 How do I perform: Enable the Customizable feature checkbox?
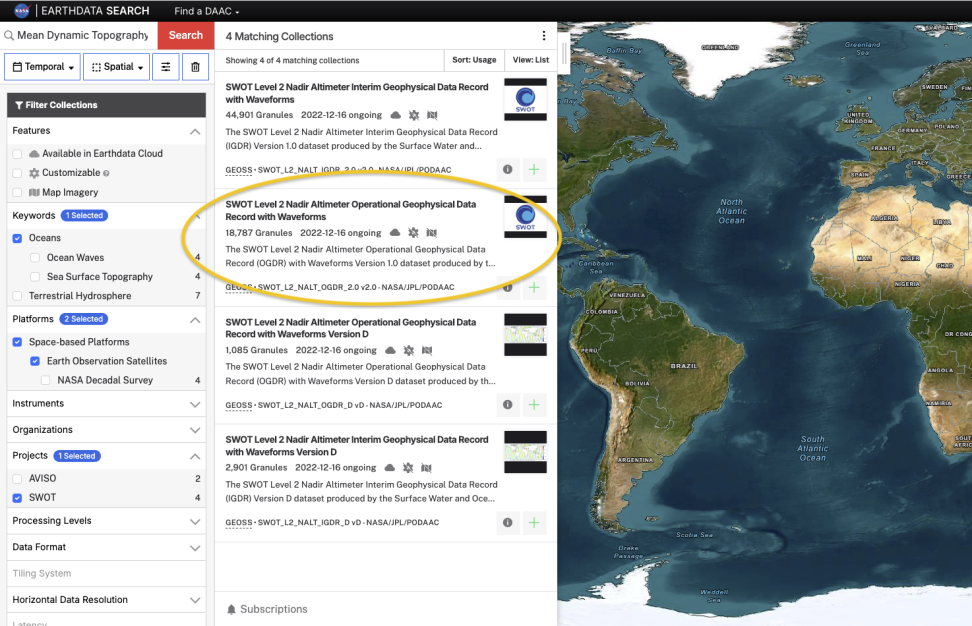tap(17, 173)
